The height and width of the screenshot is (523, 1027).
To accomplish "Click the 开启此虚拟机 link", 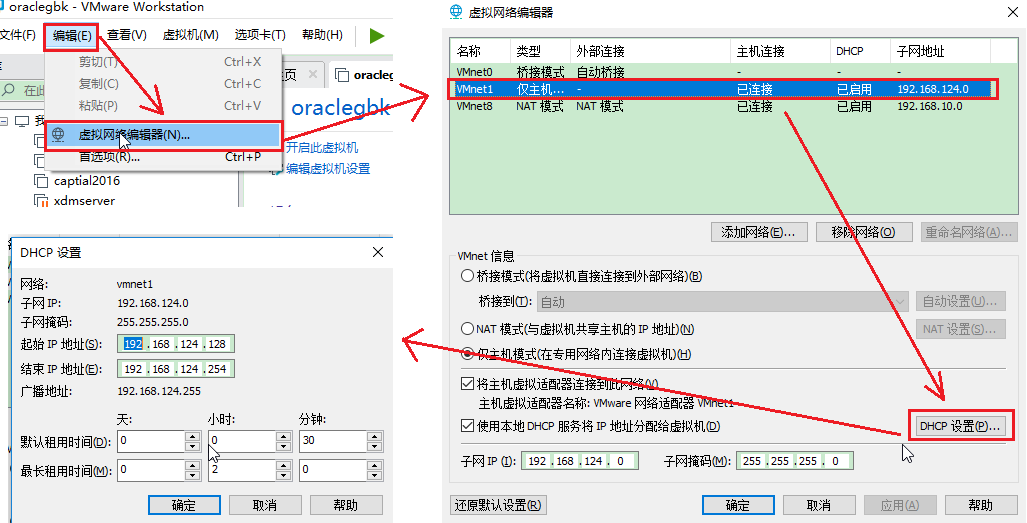I will coord(322,148).
